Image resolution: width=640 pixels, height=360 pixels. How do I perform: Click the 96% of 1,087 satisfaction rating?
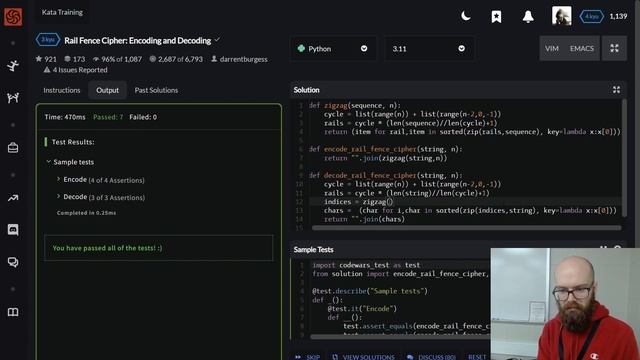[x=118, y=59]
